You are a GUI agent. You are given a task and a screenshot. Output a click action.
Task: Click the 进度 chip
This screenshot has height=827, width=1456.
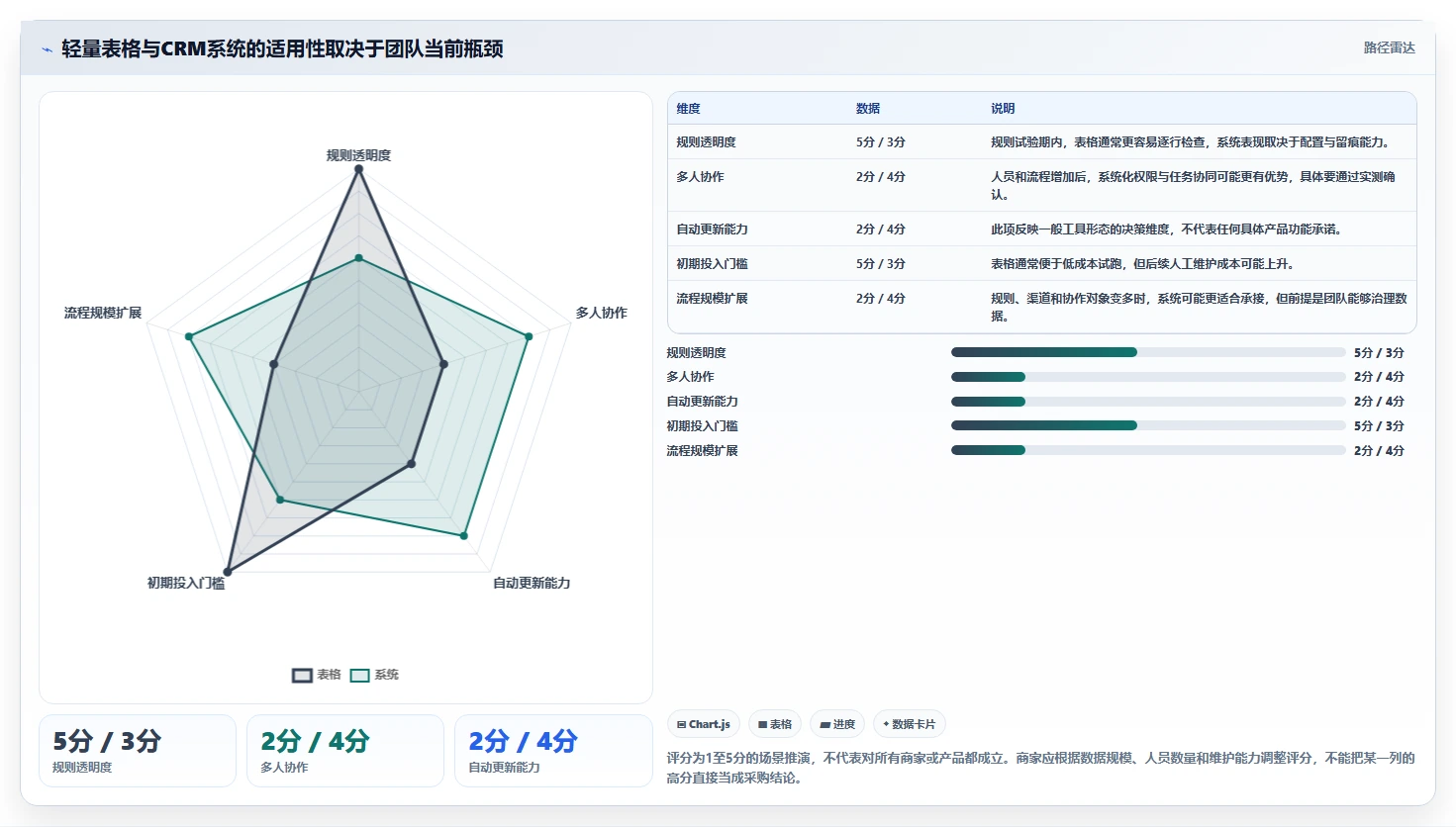coord(837,724)
